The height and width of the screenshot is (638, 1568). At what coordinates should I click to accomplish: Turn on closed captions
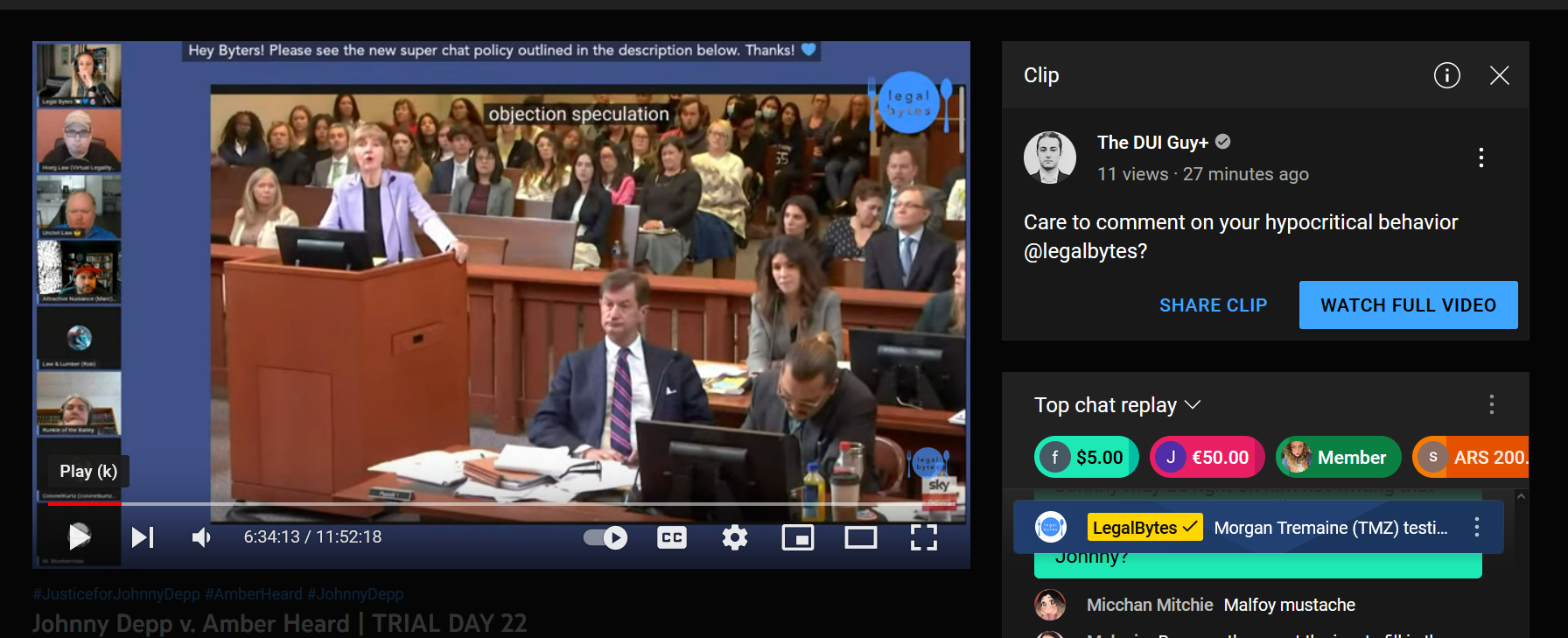point(672,537)
